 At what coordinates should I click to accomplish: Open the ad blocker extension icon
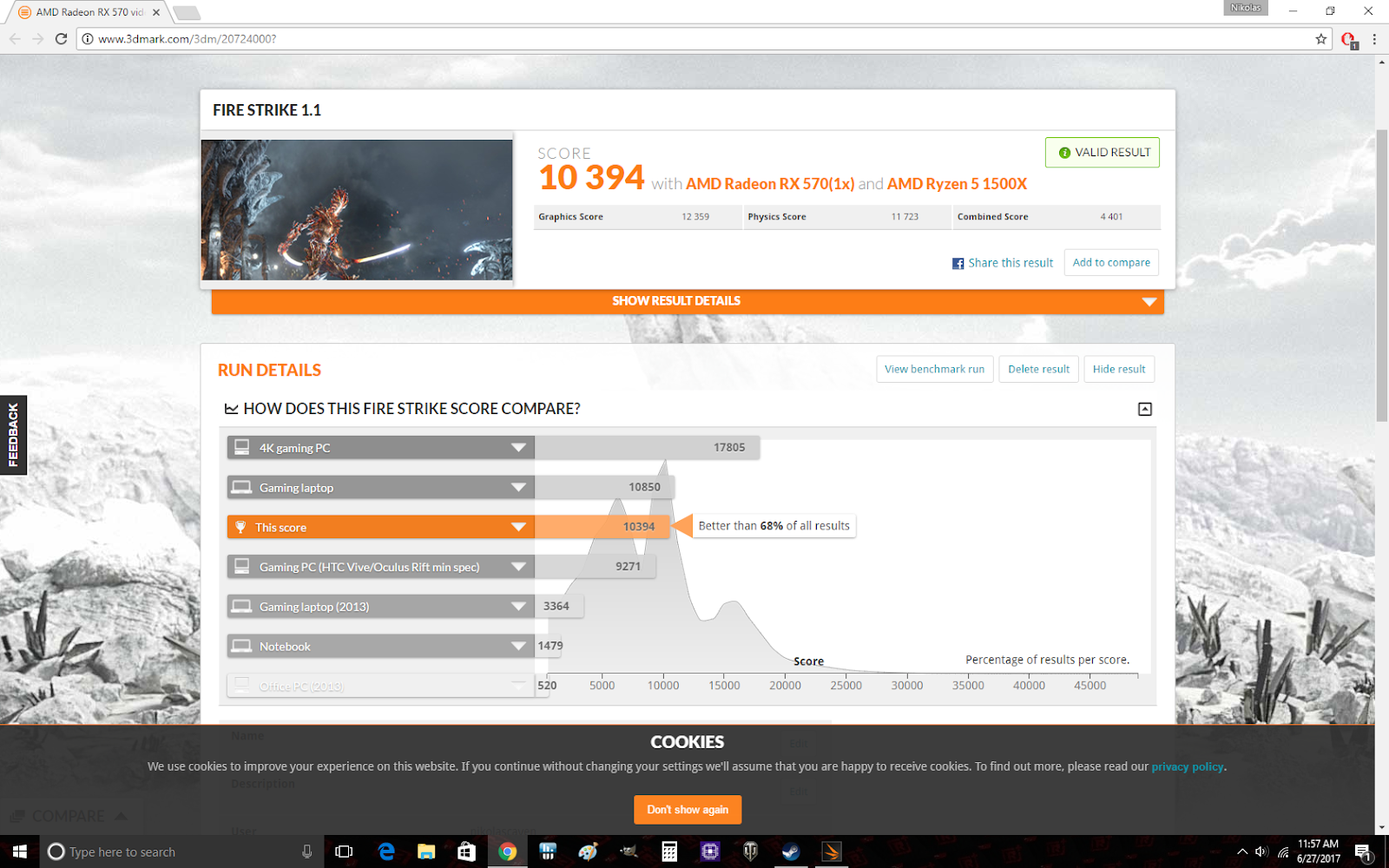click(1348, 39)
